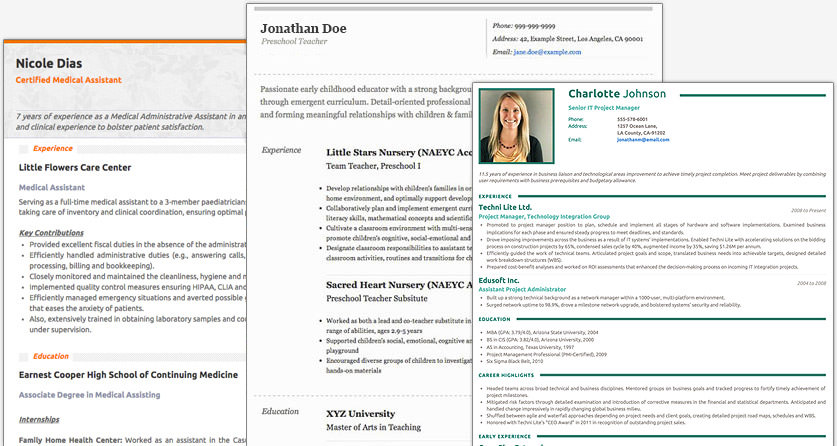Screen dimensions: 837x446
Task: Click the Jonathan Doe name heading
Action: pos(303,29)
